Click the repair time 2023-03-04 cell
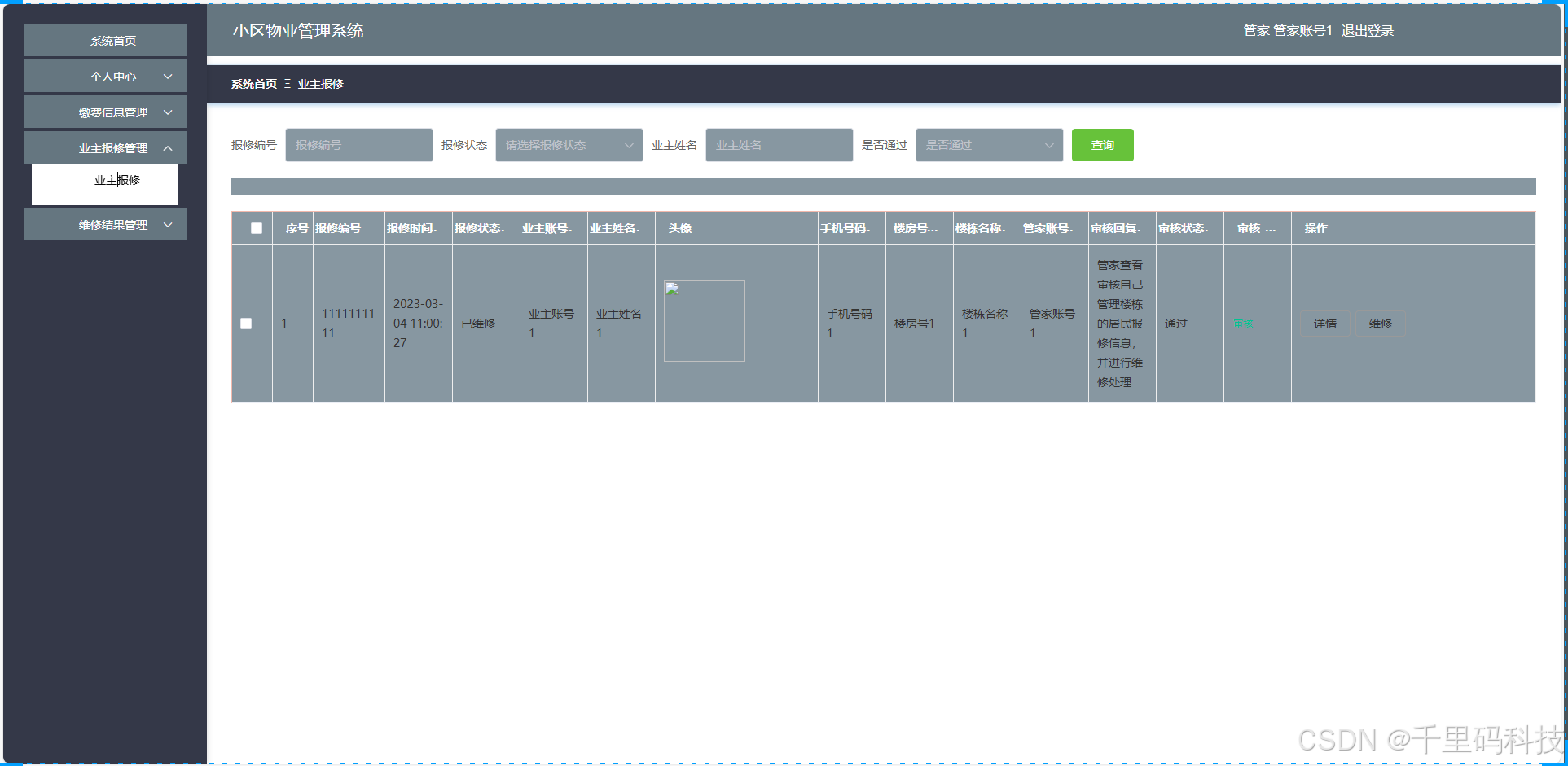The width and height of the screenshot is (1568, 766). pyautogui.click(x=419, y=324)
